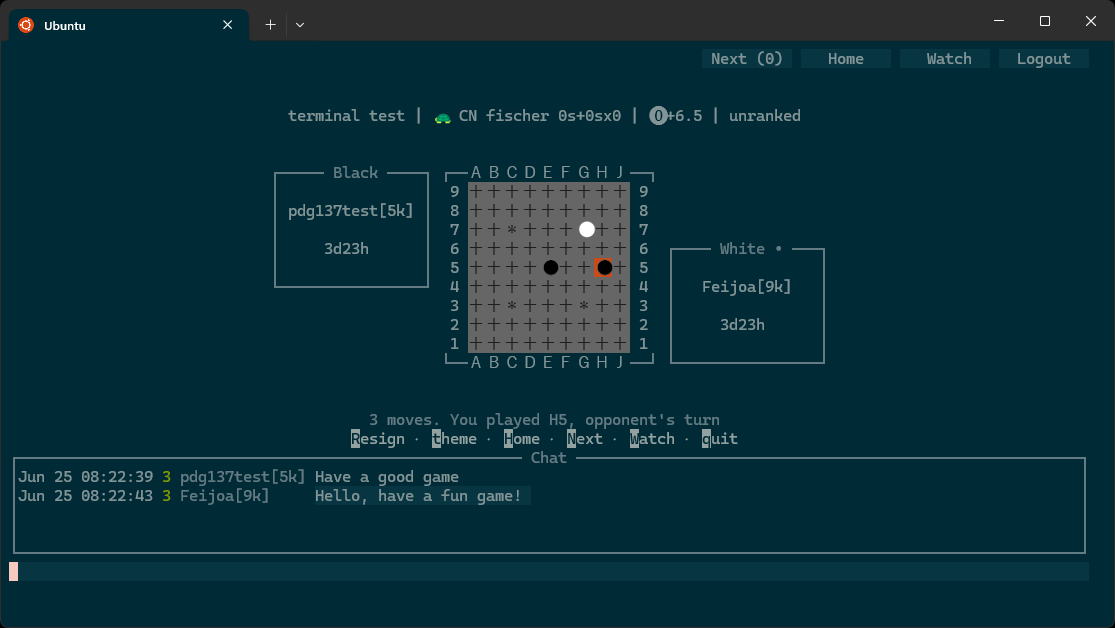Open the terminal profiles dropdown arrow
Screen dimensions: 1115x628
(300, 25)
